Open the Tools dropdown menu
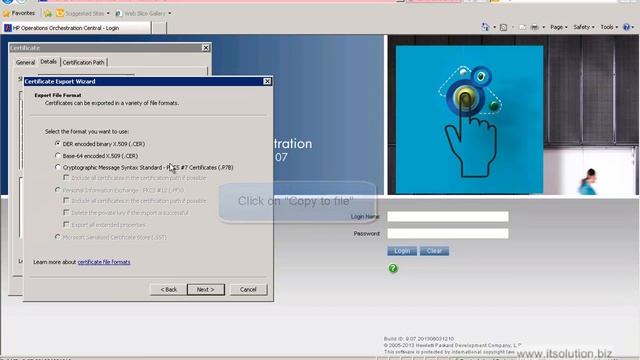The height and width of the screenshot is (360, 640). [609, 27]
